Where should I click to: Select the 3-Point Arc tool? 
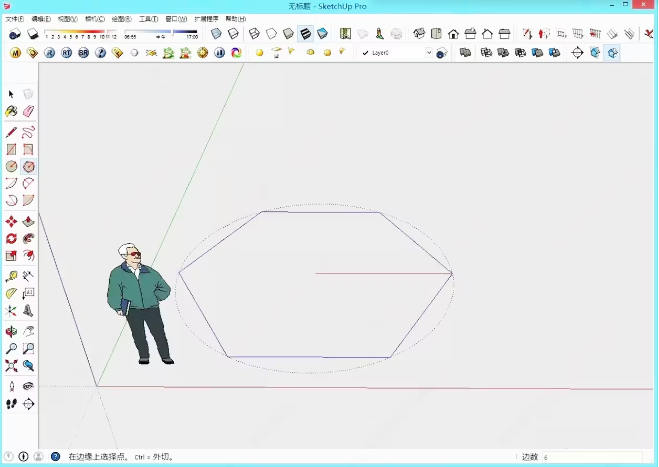[11, 200]
